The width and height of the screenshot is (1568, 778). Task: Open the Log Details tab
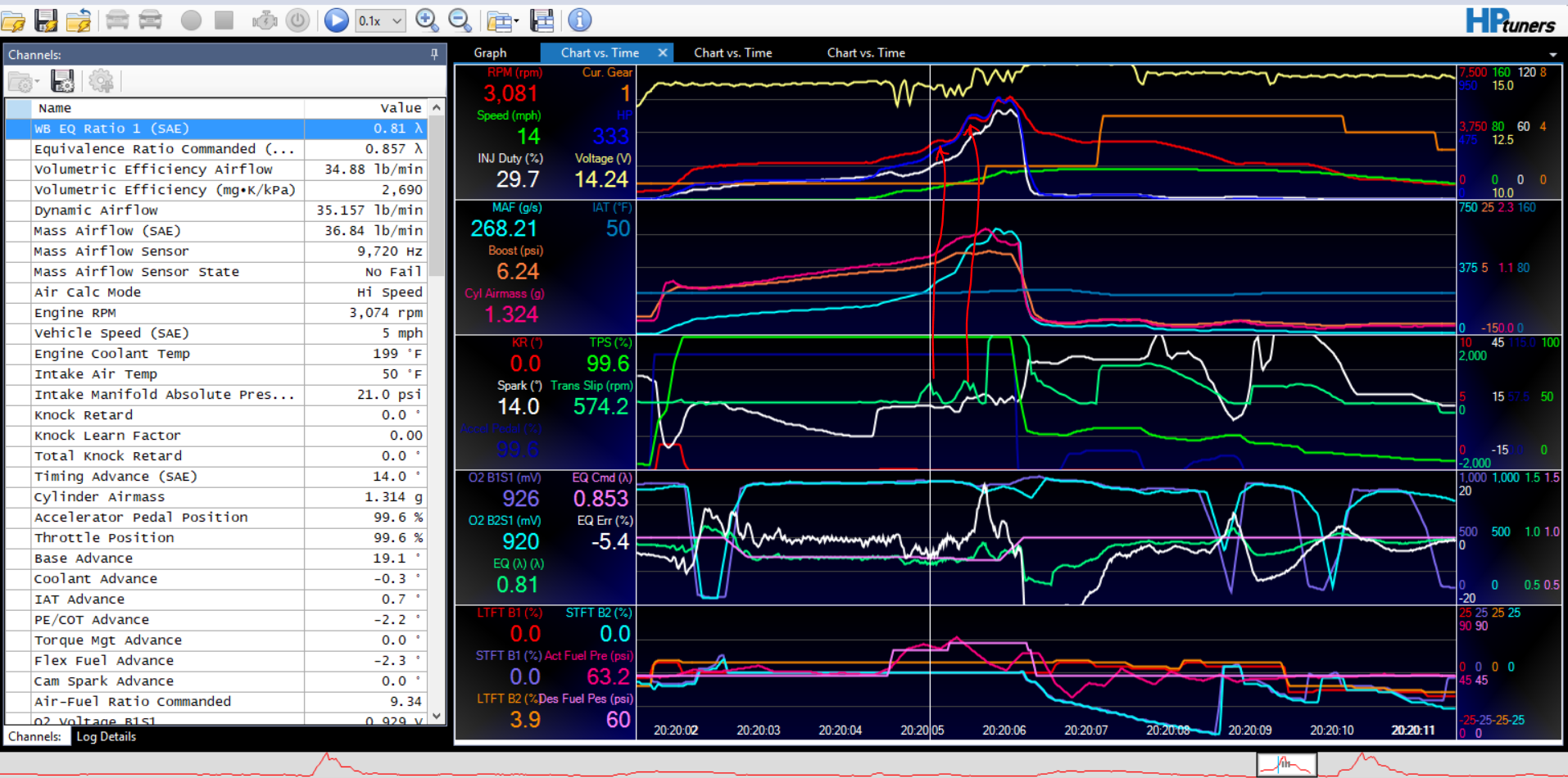point(106,736)
